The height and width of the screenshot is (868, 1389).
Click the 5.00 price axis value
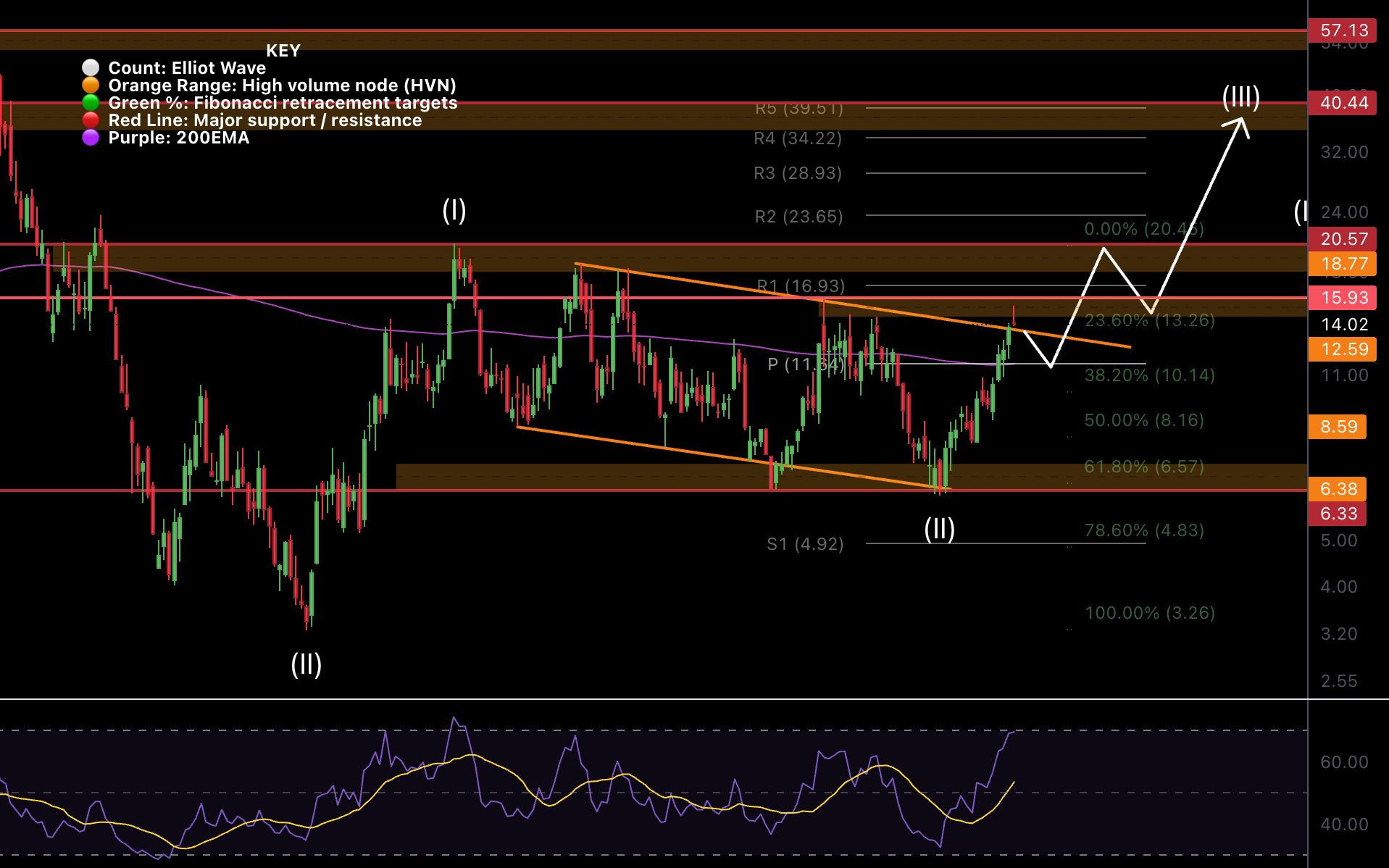pos(1338,541)
